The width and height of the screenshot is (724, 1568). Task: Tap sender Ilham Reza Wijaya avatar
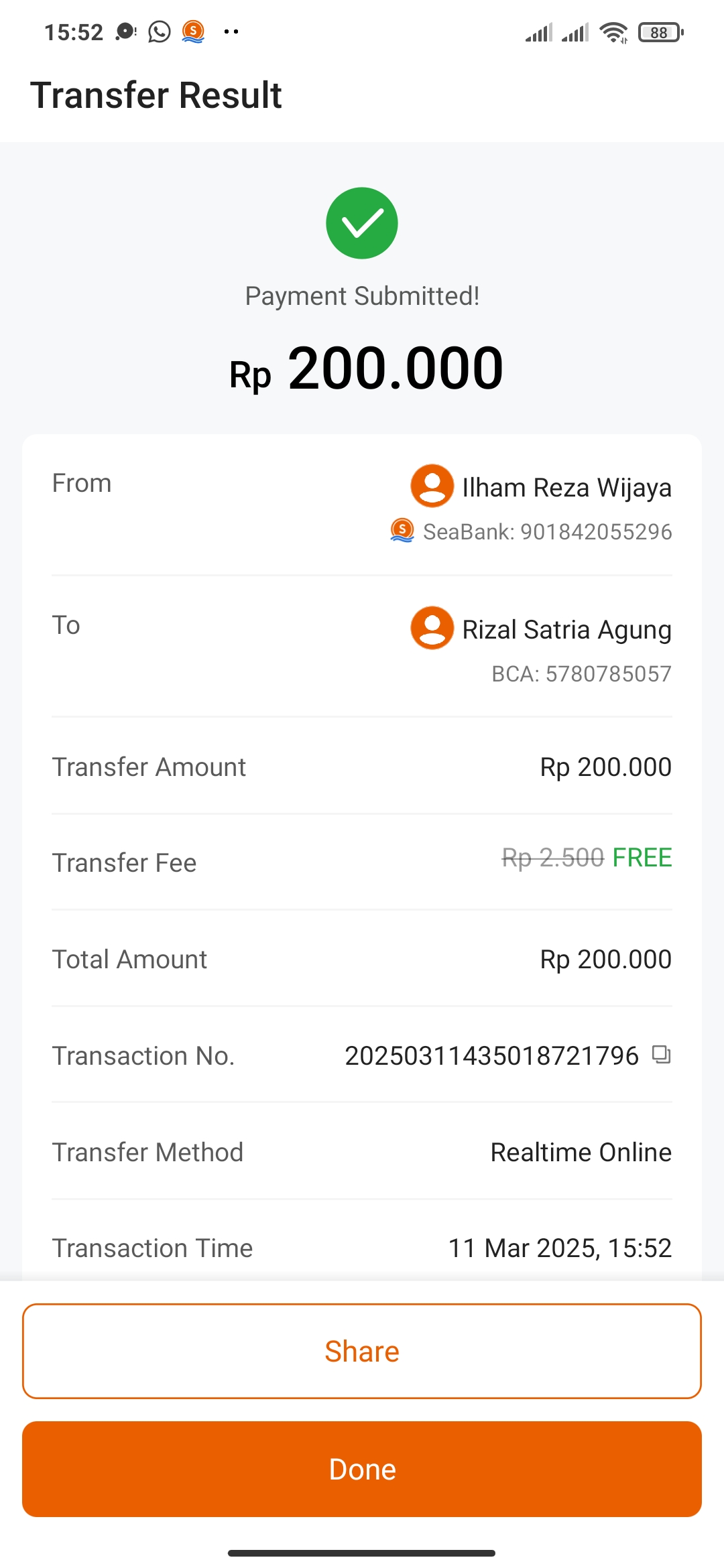tap(432, 486)
